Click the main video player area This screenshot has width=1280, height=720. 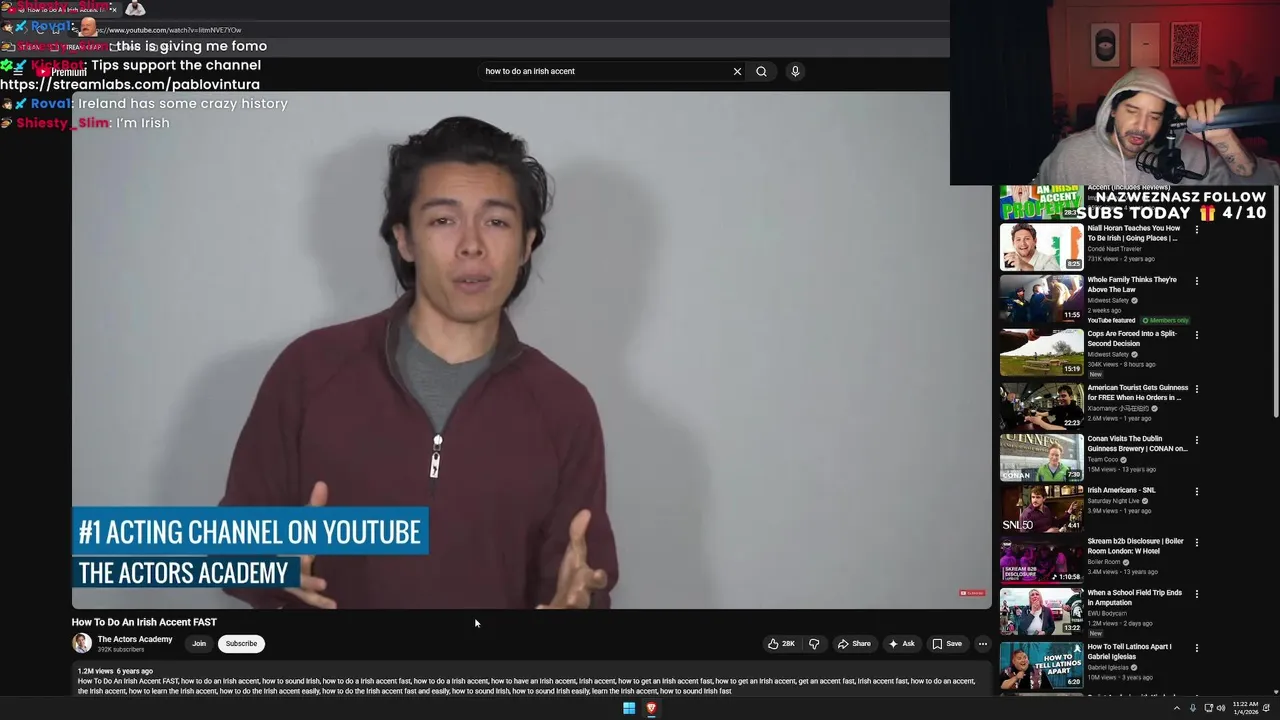tap(531, 350)
